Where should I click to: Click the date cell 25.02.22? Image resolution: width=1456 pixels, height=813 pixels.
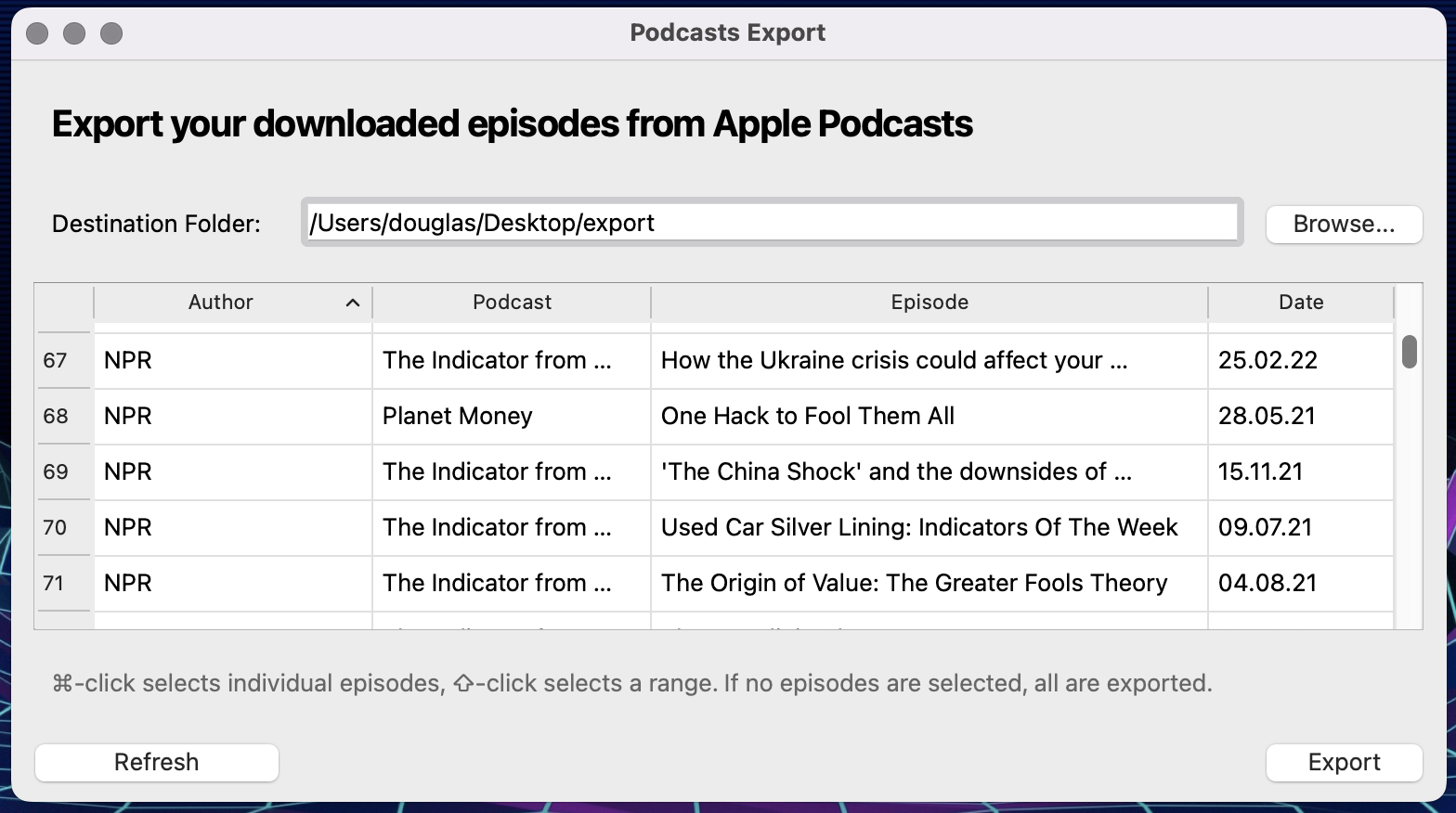(1301, 360)
